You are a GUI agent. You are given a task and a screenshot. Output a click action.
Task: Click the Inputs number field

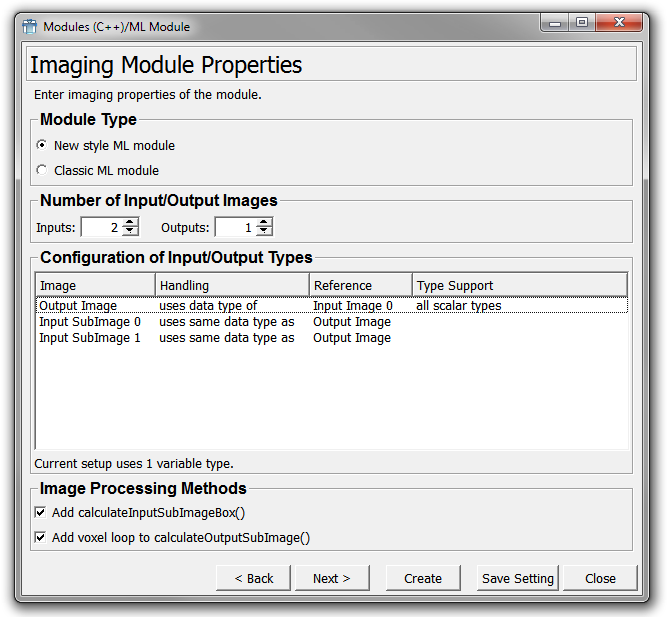[101, 228]
